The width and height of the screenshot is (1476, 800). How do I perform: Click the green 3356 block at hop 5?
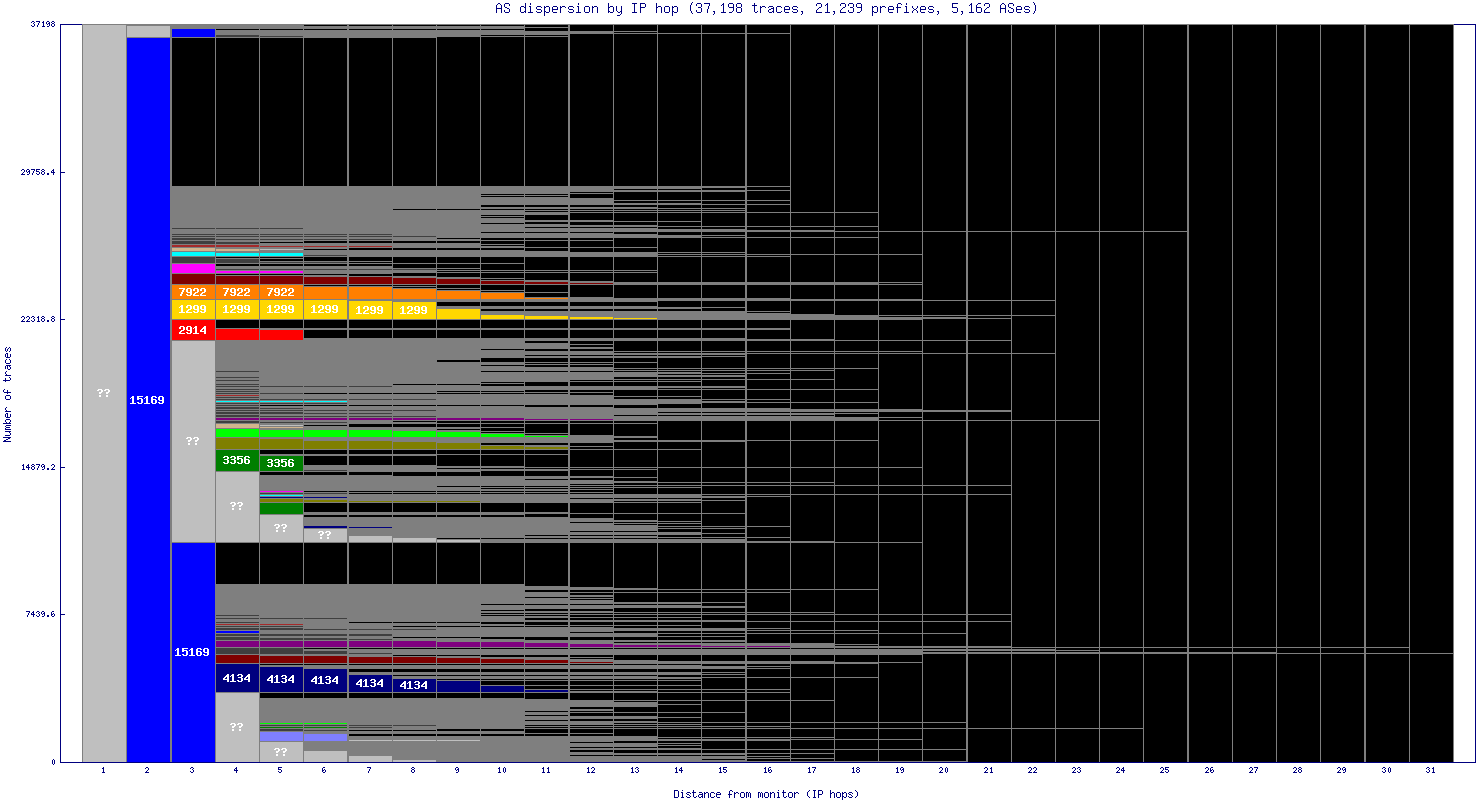[281, 463]
